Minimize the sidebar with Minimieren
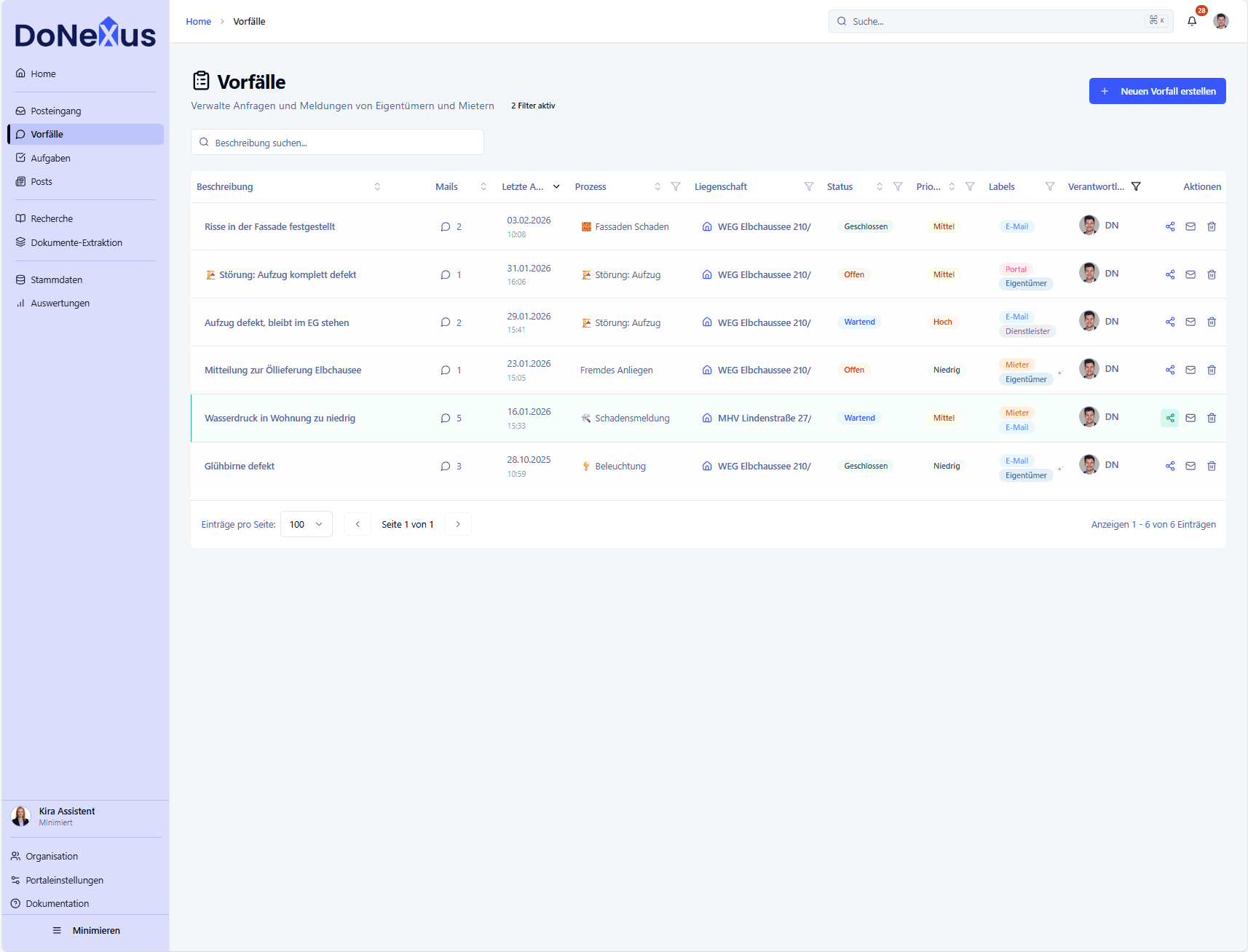Screen dimensions: 1248x952 pos(86,930)
